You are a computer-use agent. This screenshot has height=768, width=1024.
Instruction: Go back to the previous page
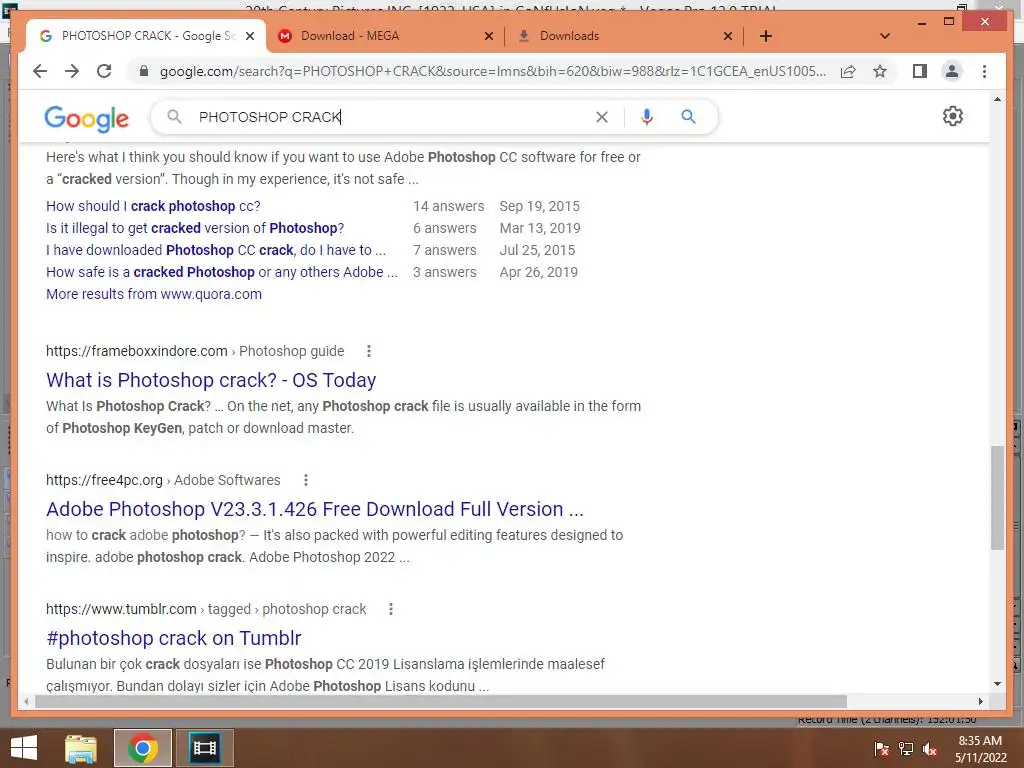(x=40, y=71)
